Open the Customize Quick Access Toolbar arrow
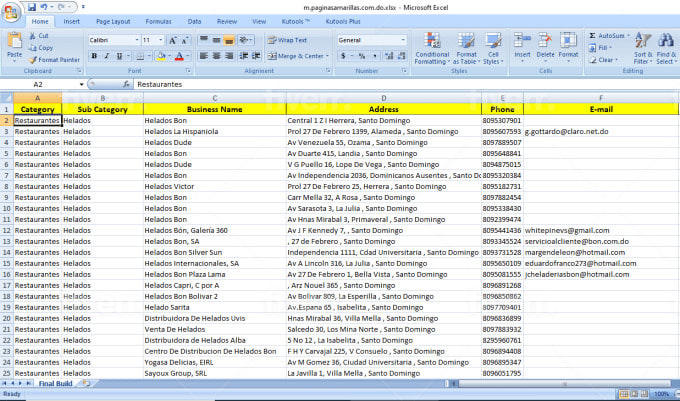The width and height of the screenshot is (680, 401). coord(83,7)
